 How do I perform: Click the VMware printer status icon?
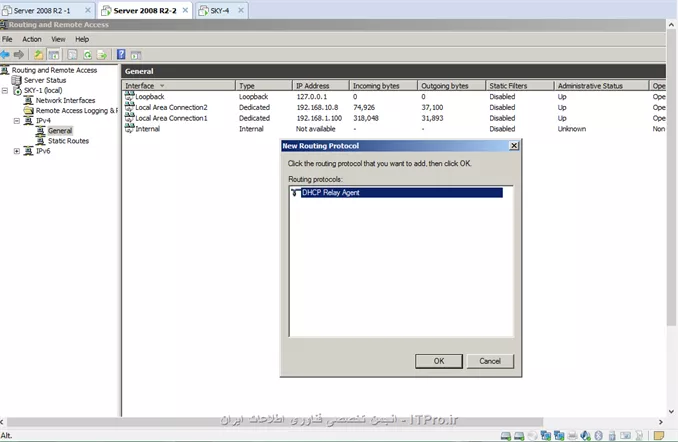(x=572, y=436)
